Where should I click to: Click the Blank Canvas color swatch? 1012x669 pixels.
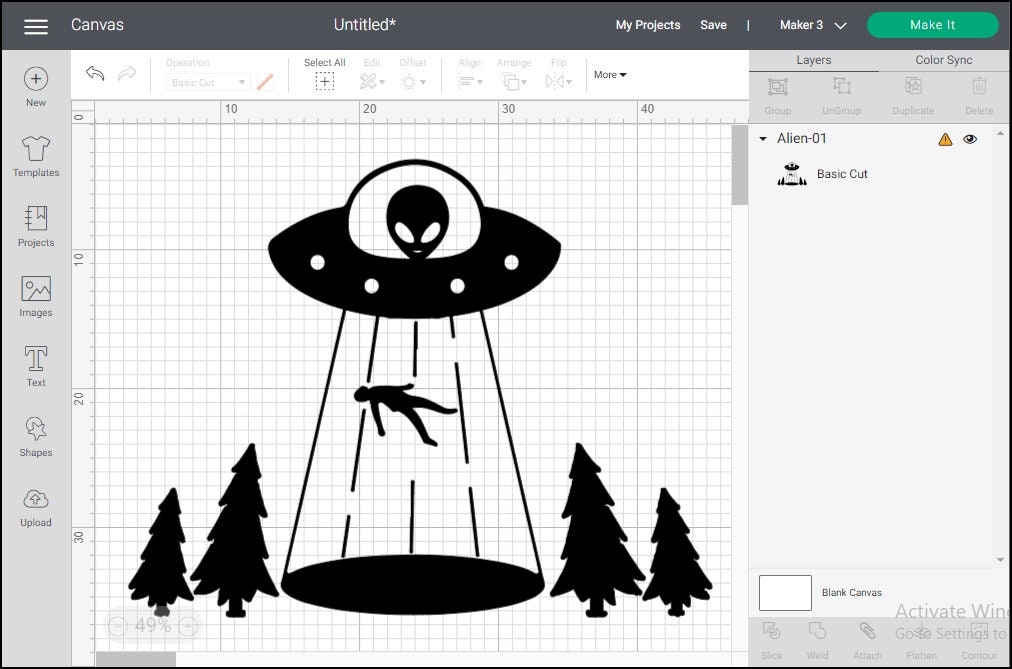point(784,593)
